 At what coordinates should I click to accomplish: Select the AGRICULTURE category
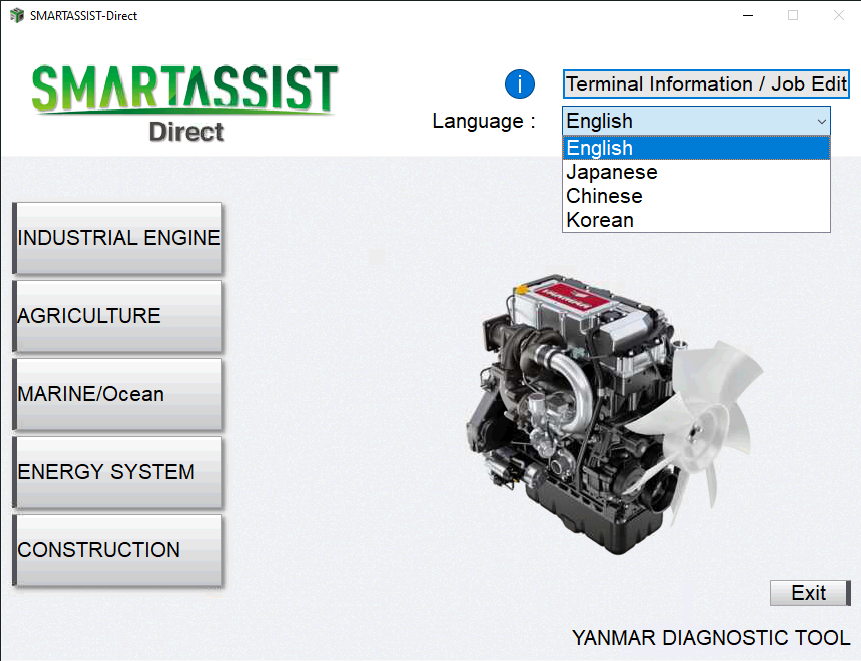pos(118,316)
